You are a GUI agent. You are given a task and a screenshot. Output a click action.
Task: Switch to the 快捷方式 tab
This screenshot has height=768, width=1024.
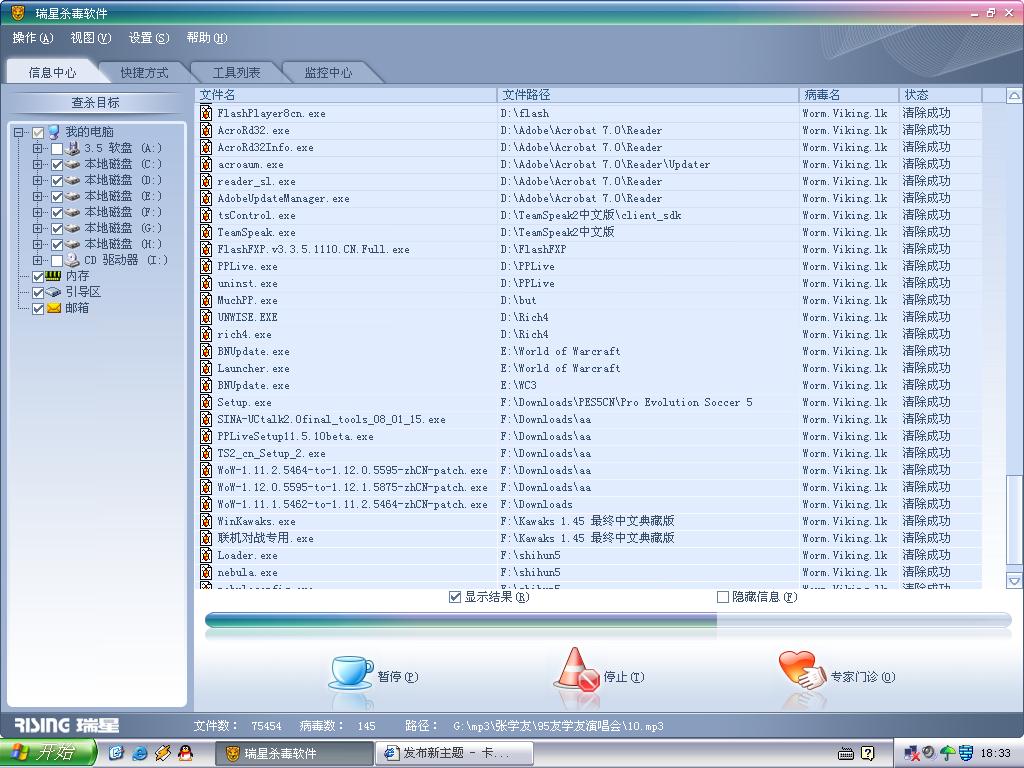point(144,72)
